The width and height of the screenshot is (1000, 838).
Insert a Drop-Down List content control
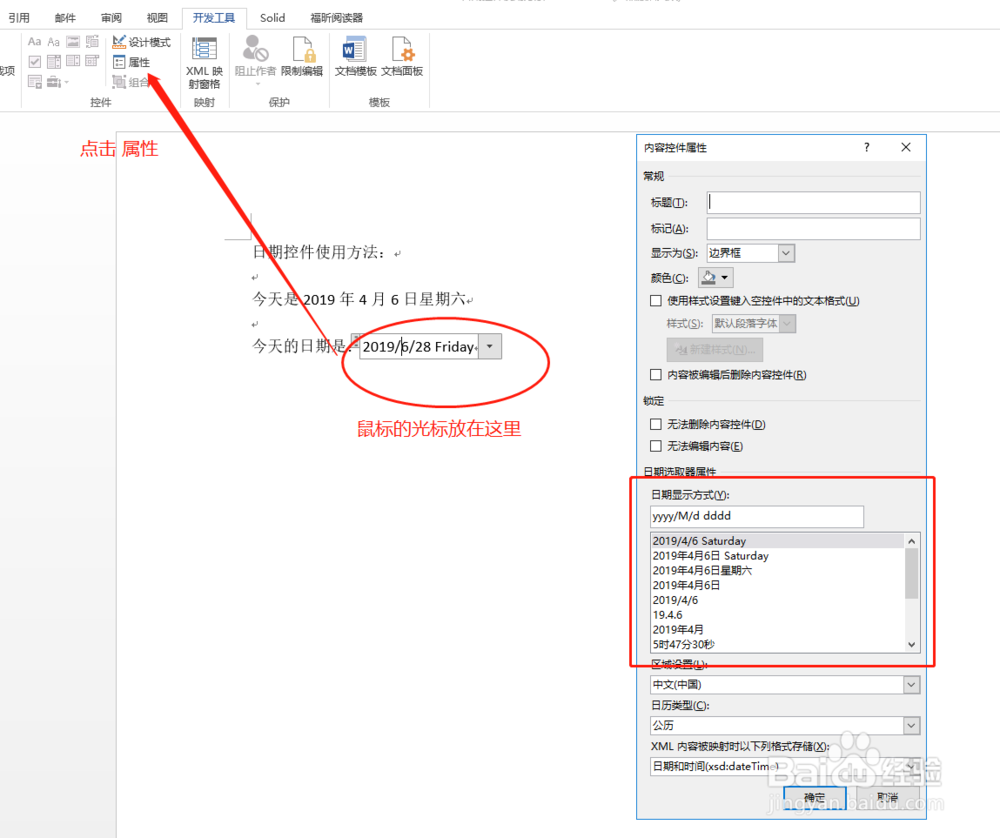[73, 62]
